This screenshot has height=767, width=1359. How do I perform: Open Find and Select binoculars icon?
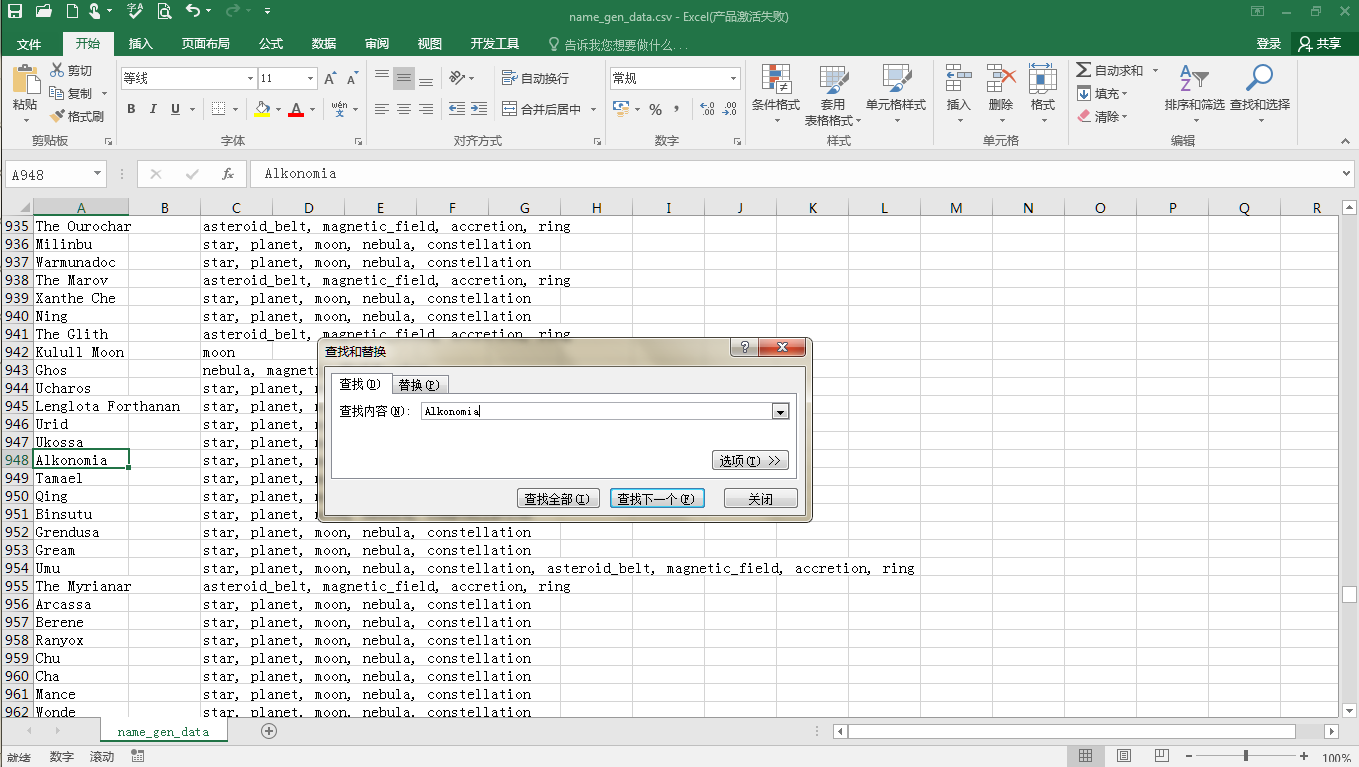pos(1259,80)
